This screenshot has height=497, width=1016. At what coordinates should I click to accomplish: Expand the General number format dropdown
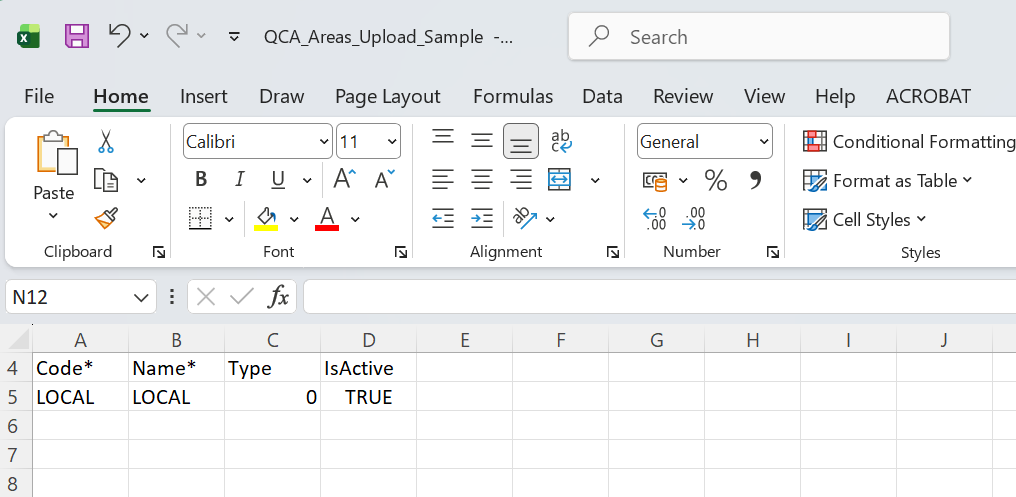(765, 142)
